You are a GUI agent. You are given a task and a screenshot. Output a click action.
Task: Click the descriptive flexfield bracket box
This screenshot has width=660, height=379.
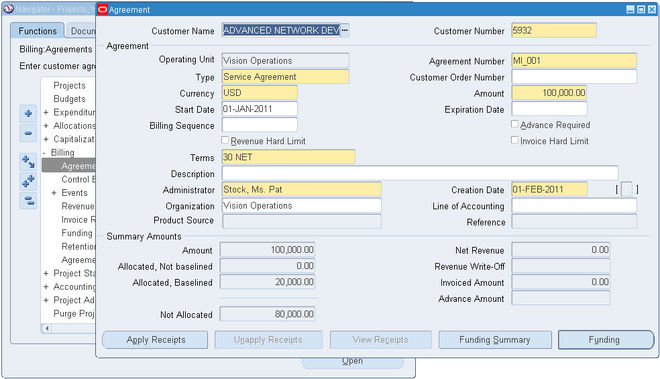[x=627, y=190]
